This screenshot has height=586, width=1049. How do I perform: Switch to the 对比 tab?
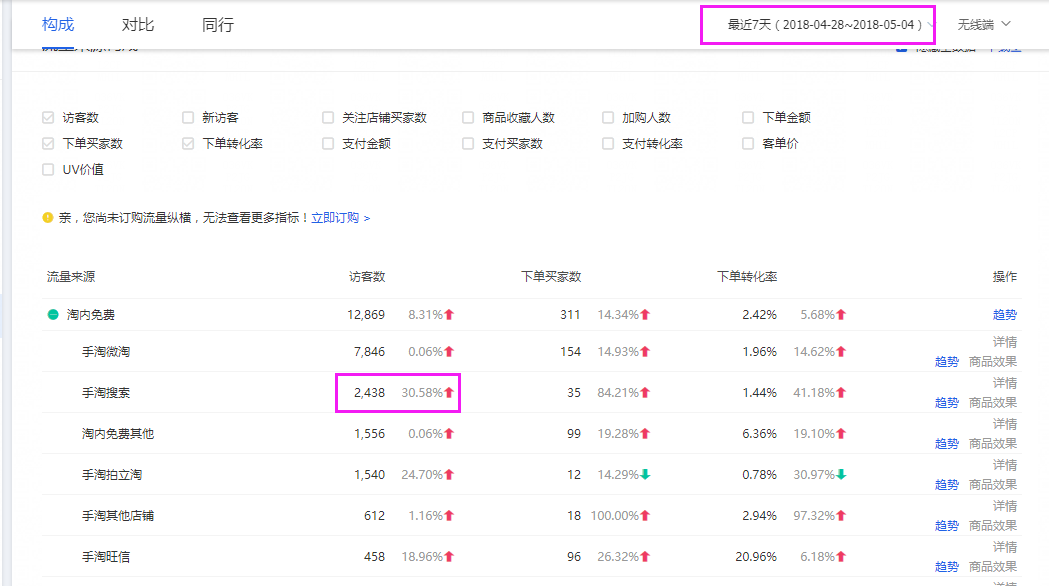pos(138,24)
